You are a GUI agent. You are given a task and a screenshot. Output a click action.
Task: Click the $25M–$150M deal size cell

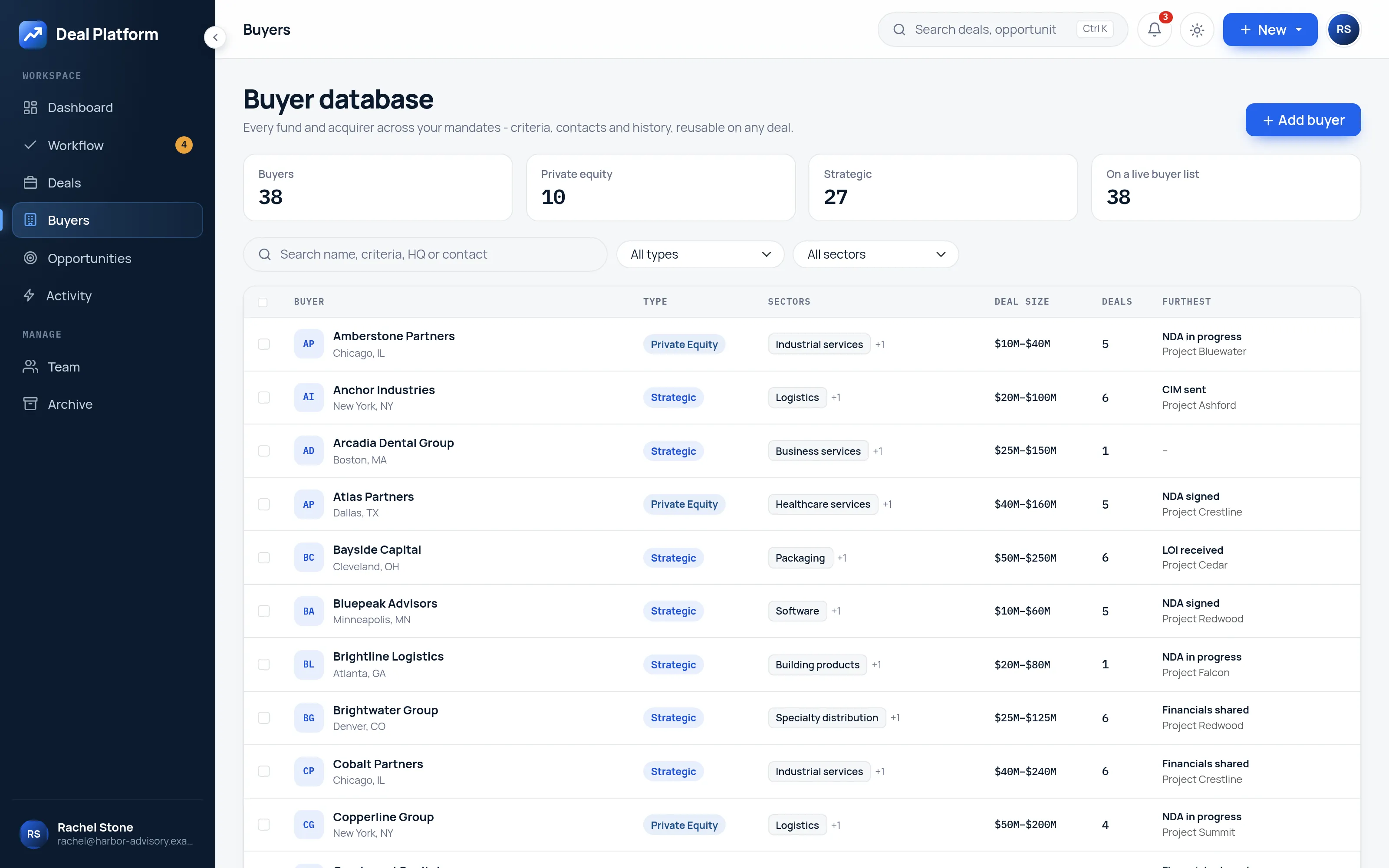point(1025,450)
